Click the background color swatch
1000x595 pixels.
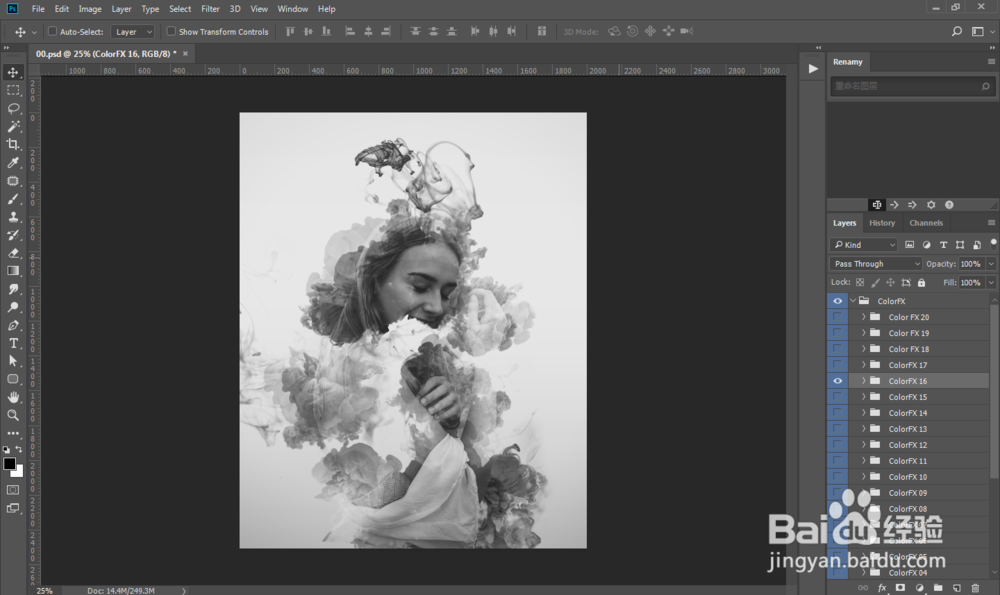[x=19, y=473]
